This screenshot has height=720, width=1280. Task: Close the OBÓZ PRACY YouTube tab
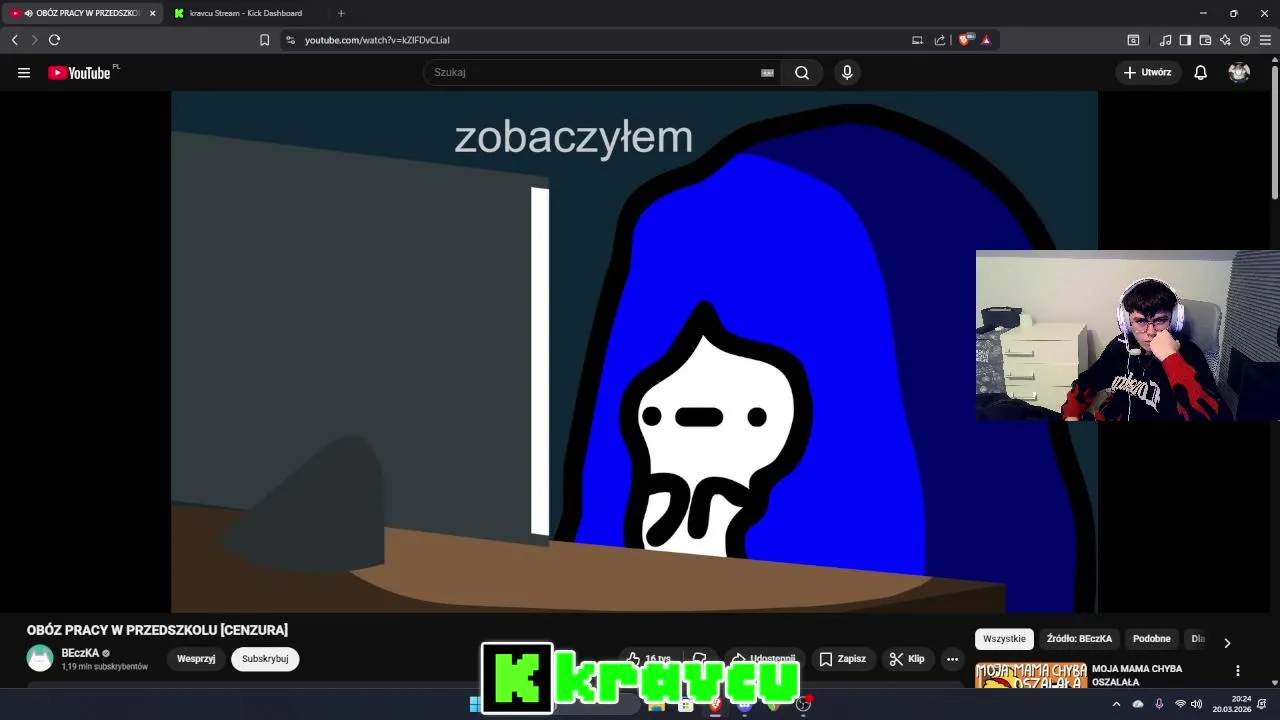[153, 13]
